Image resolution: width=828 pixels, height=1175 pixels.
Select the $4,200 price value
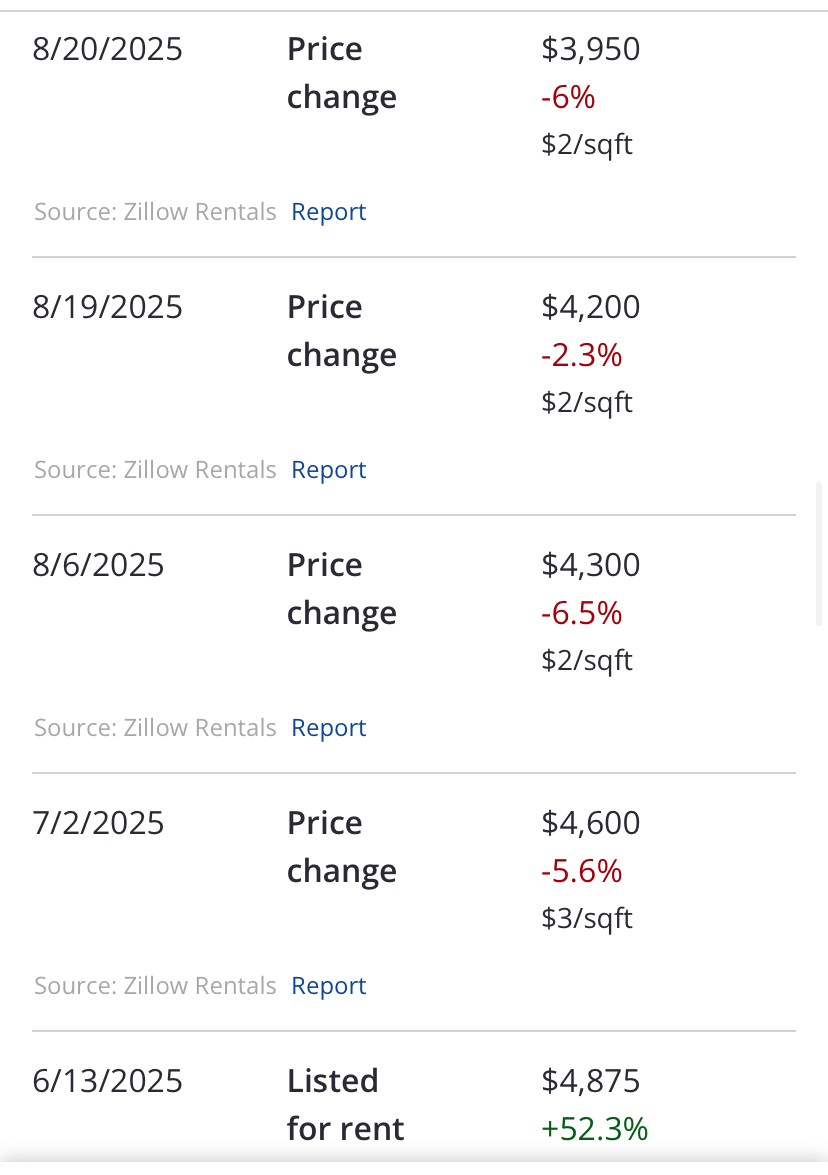coord(590,307)
